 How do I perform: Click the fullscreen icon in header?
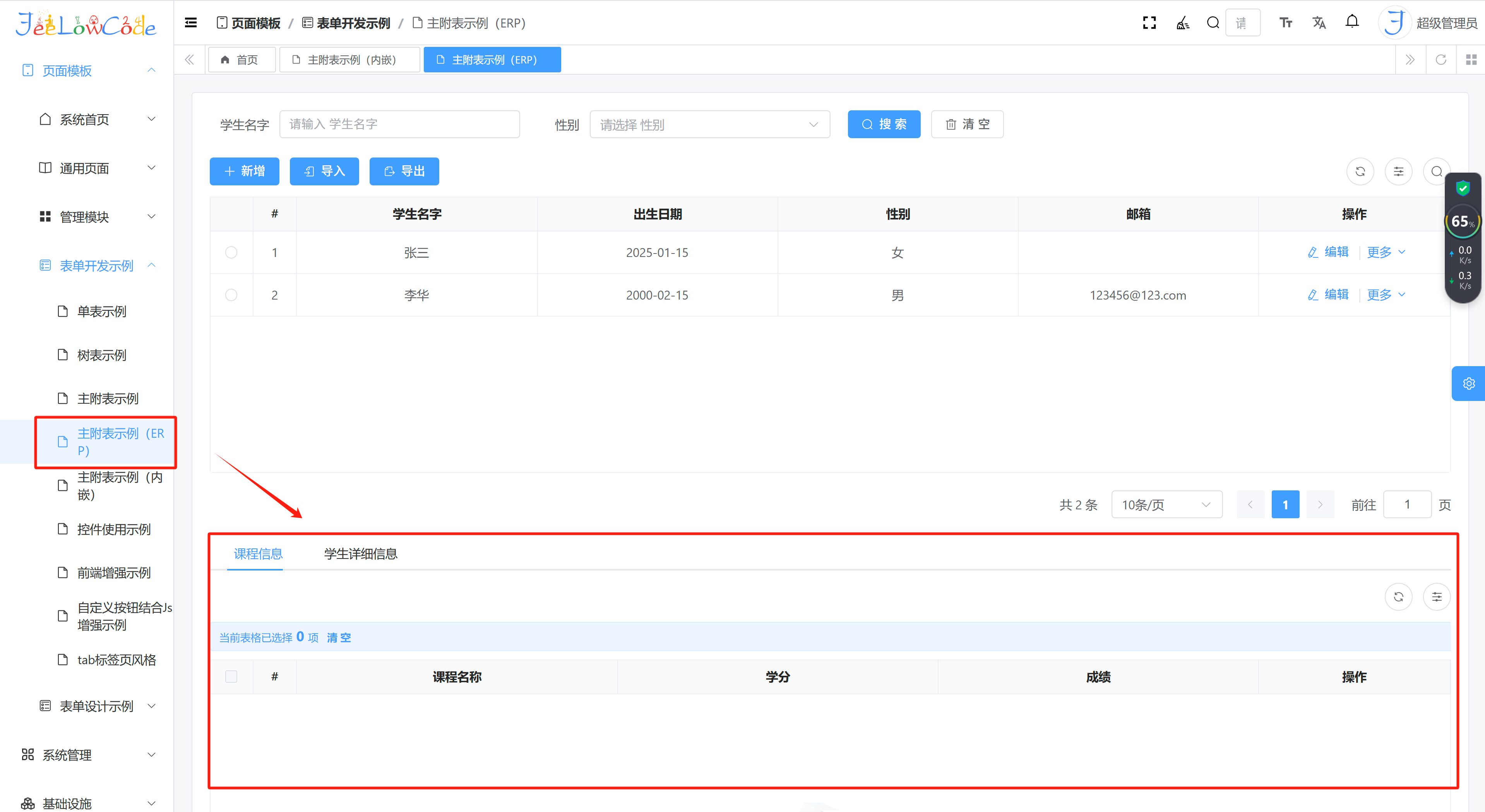1149,23
